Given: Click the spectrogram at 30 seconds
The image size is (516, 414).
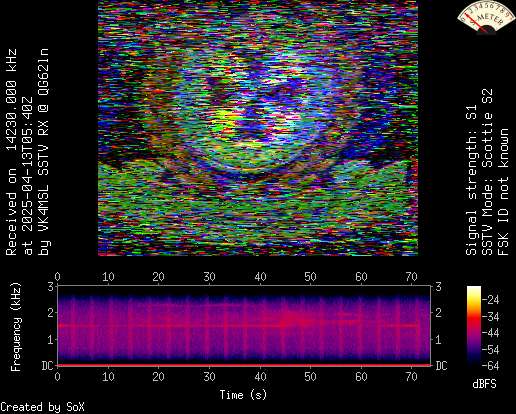Looking at the screenshot, I should [x=209, y=325].
